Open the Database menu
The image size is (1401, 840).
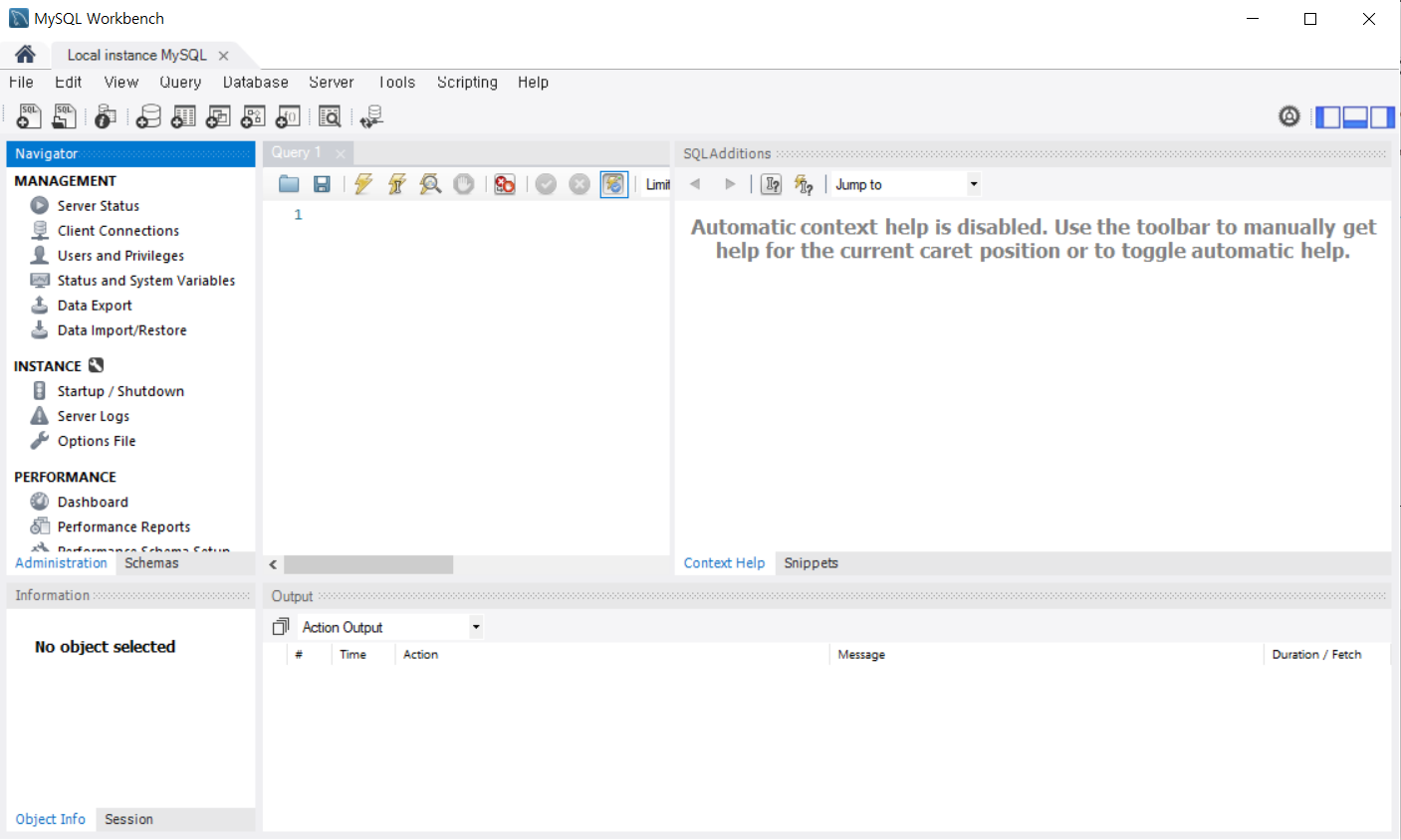pyautogui.click(x=256, y=82)
